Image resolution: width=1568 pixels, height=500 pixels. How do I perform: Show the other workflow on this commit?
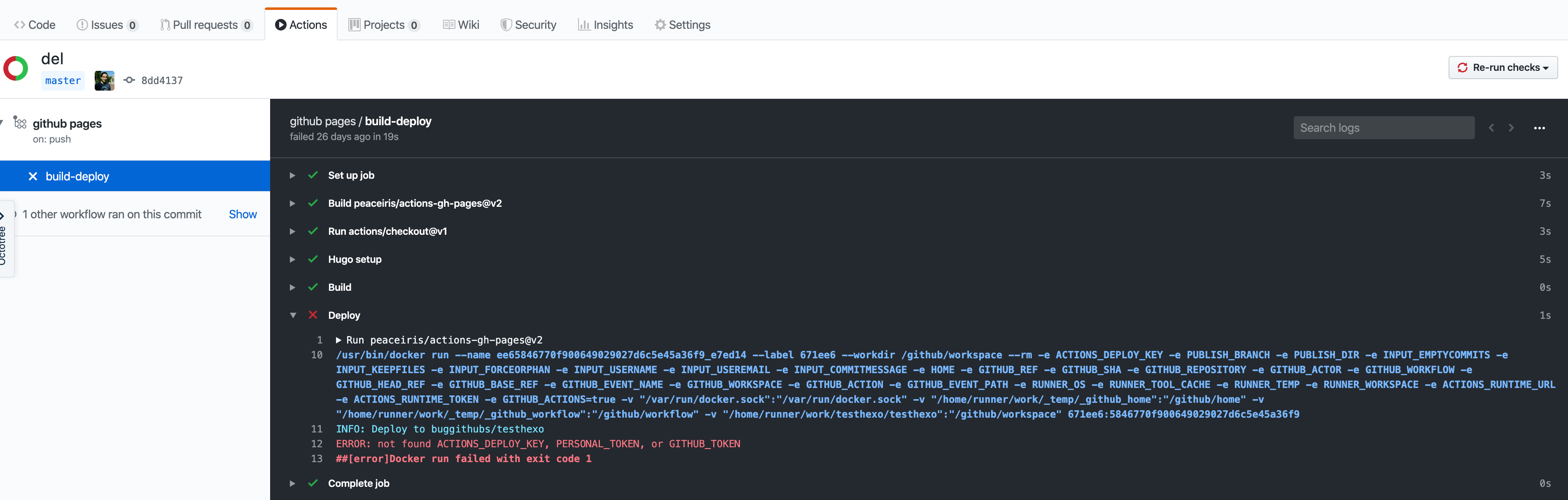pos(242,214)
